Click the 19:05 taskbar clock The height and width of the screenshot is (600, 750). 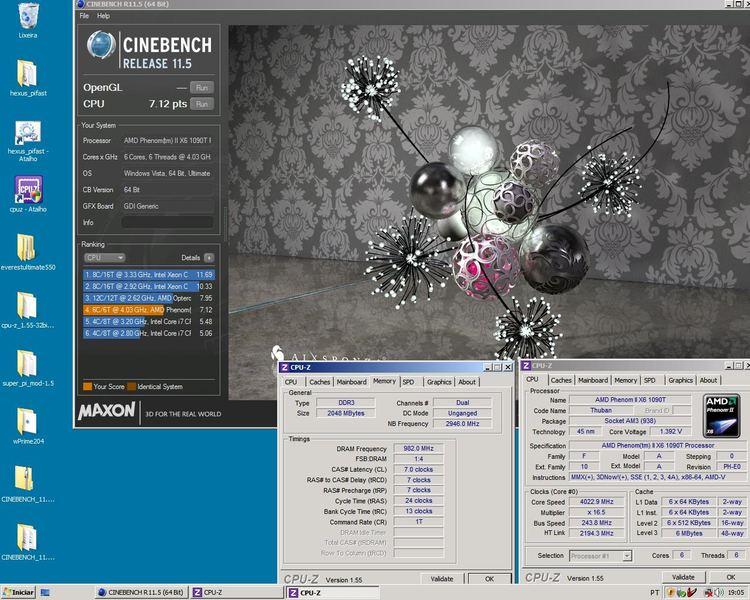[x=736, y=592]
